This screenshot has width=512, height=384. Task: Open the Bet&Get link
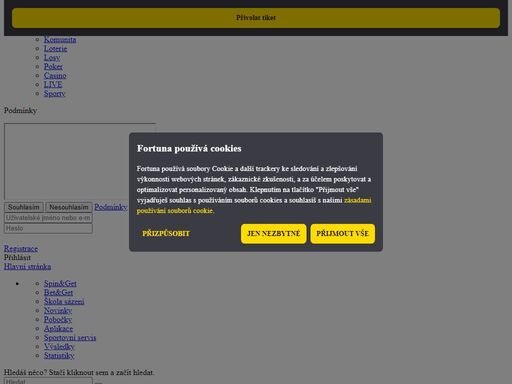58,293
